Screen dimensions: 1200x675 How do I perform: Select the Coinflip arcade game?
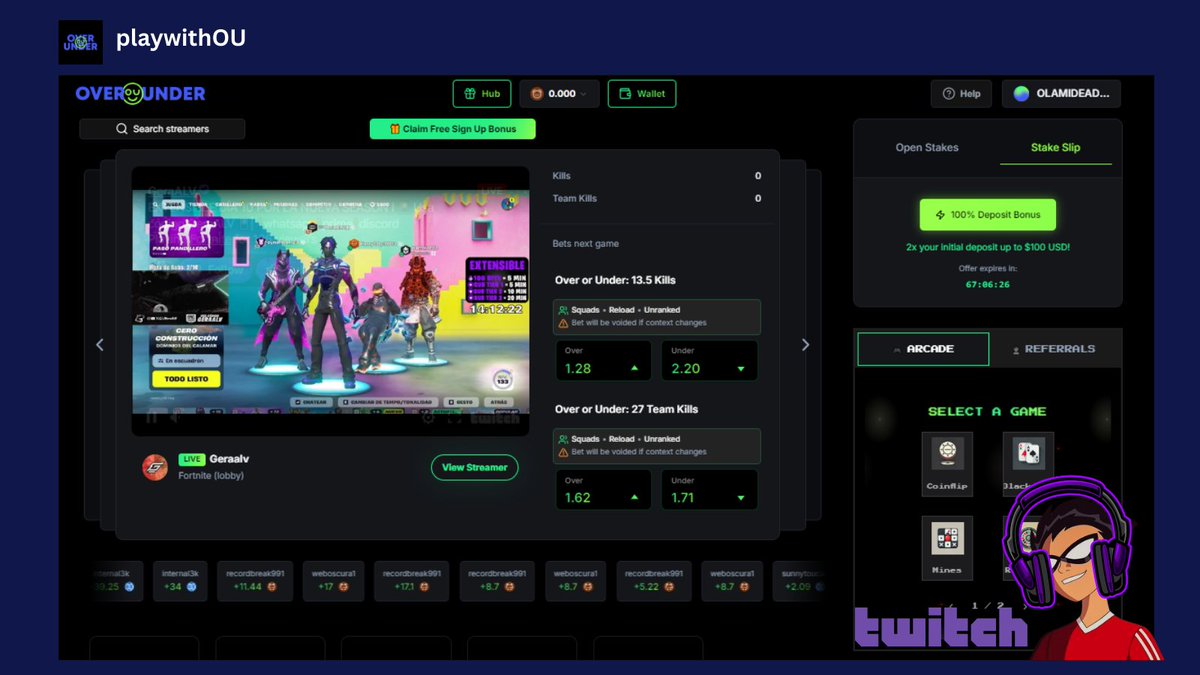[x=947, y=464]
